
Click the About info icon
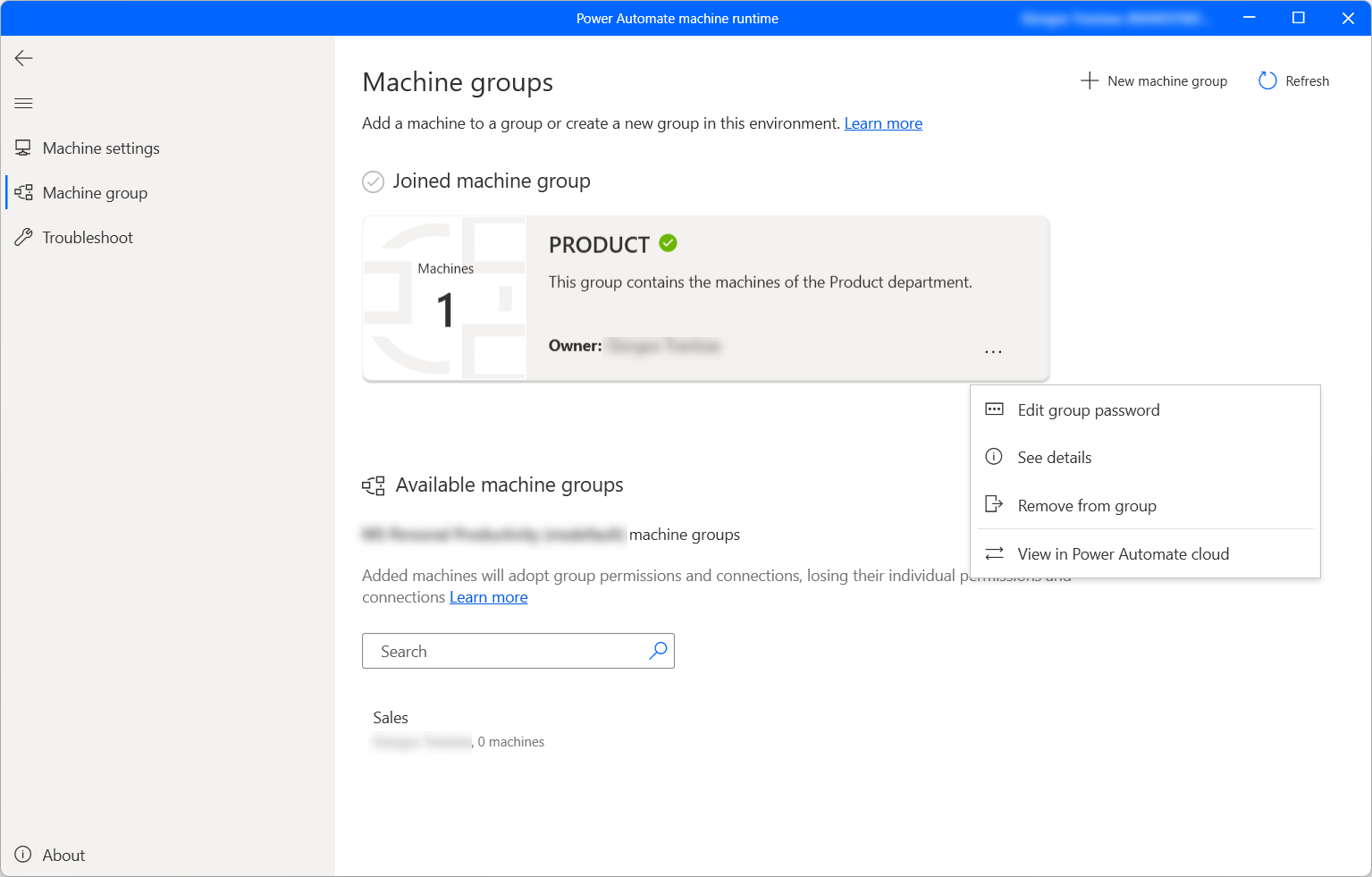(23, 855)
